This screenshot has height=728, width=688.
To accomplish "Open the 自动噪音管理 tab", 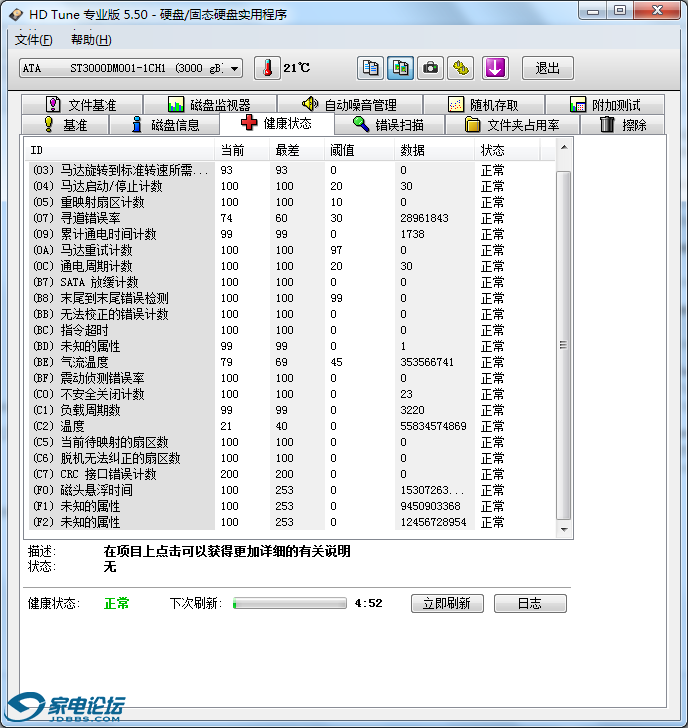I will coord(350,105).
